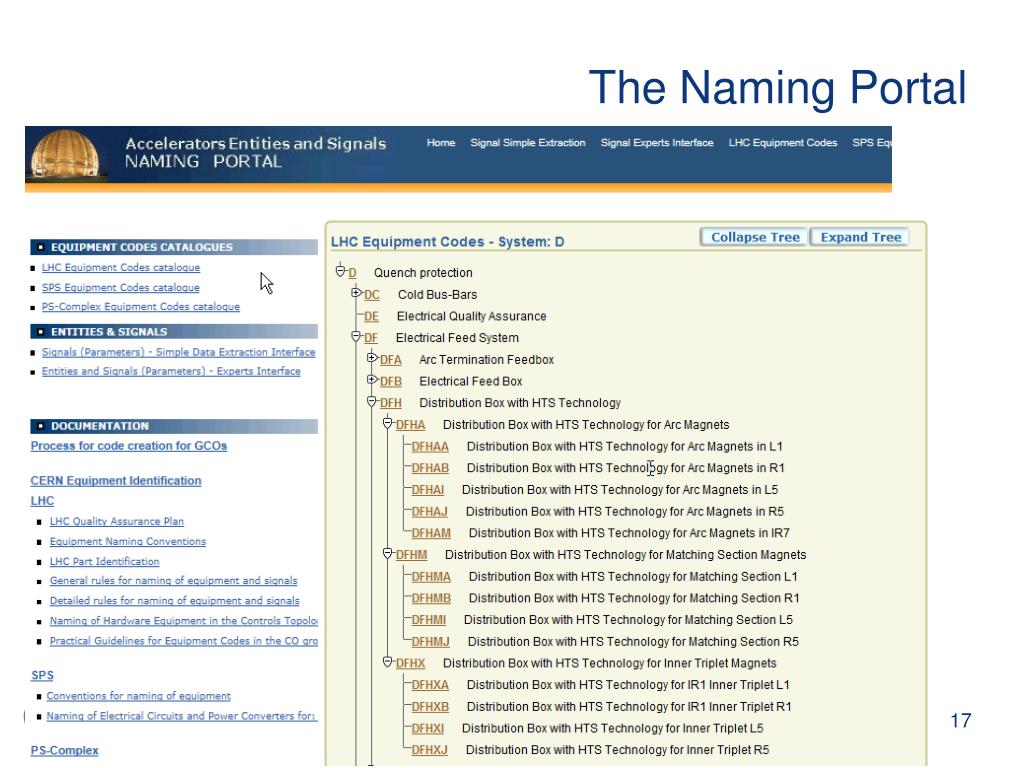Image resolution: width=1024 pixels, height=768 pixels.
Task: Select the DFHMB code link
Action: pos(431,598)
